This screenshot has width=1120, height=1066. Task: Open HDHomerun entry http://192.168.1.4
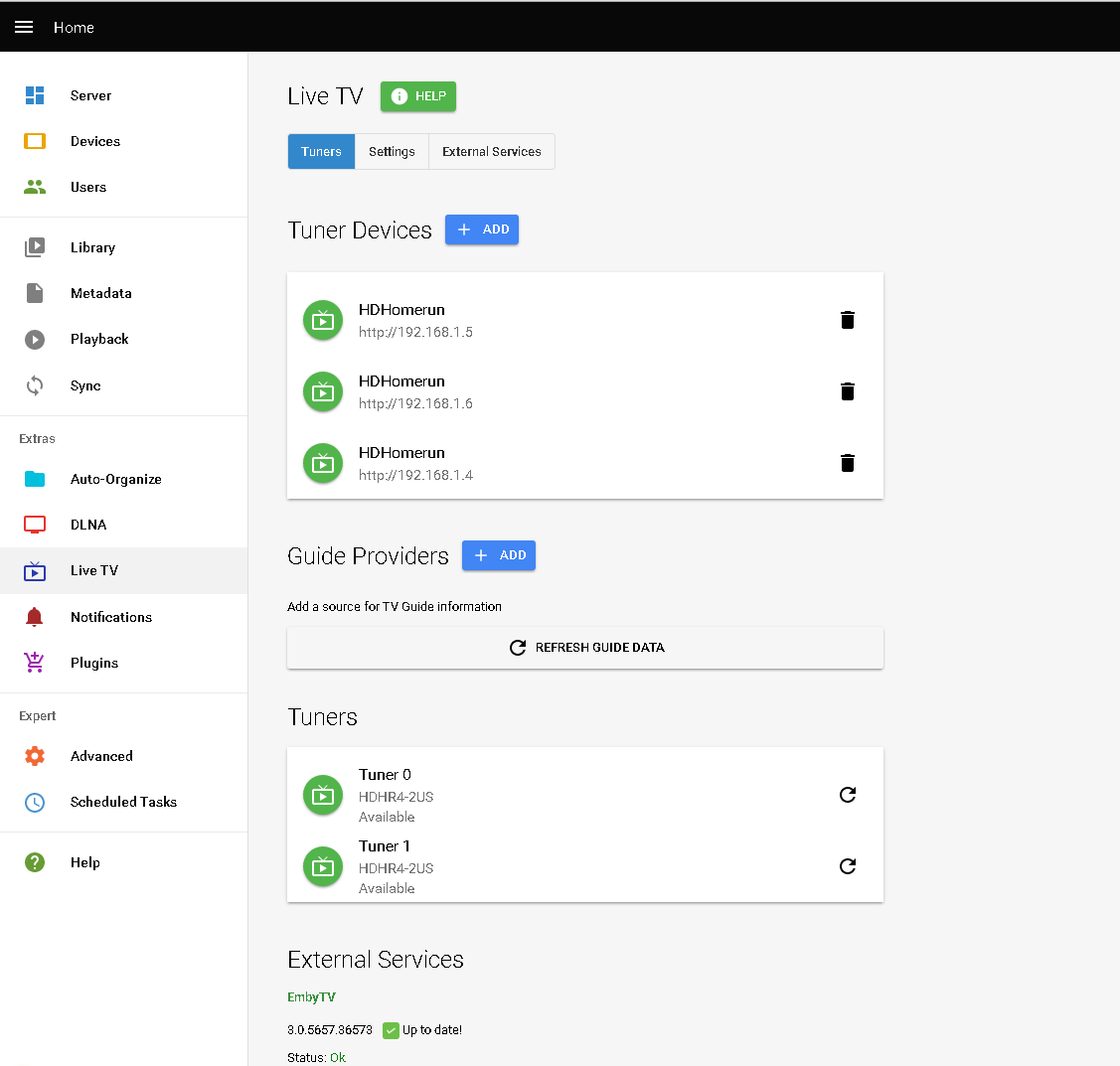(x=415, y=463)
